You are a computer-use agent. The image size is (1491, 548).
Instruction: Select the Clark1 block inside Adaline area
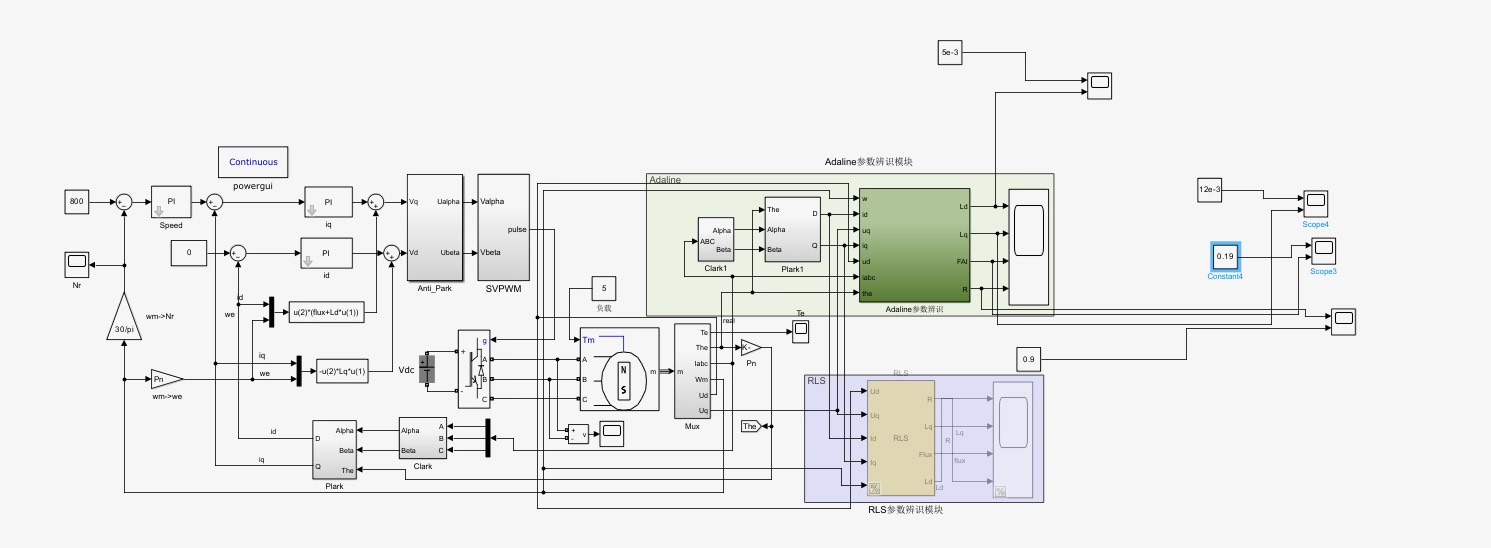(x=716, y=240)
